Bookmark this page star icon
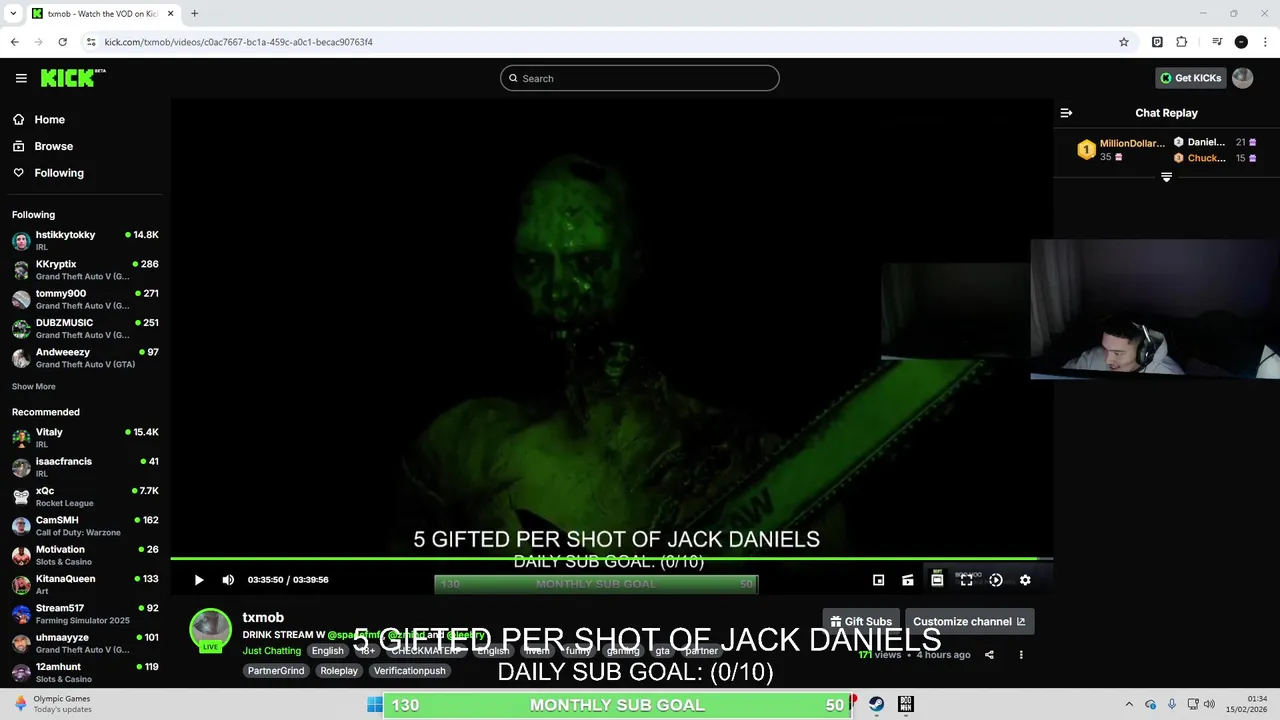Viewport: 1280px width, 720px height. click(1124, 42)
